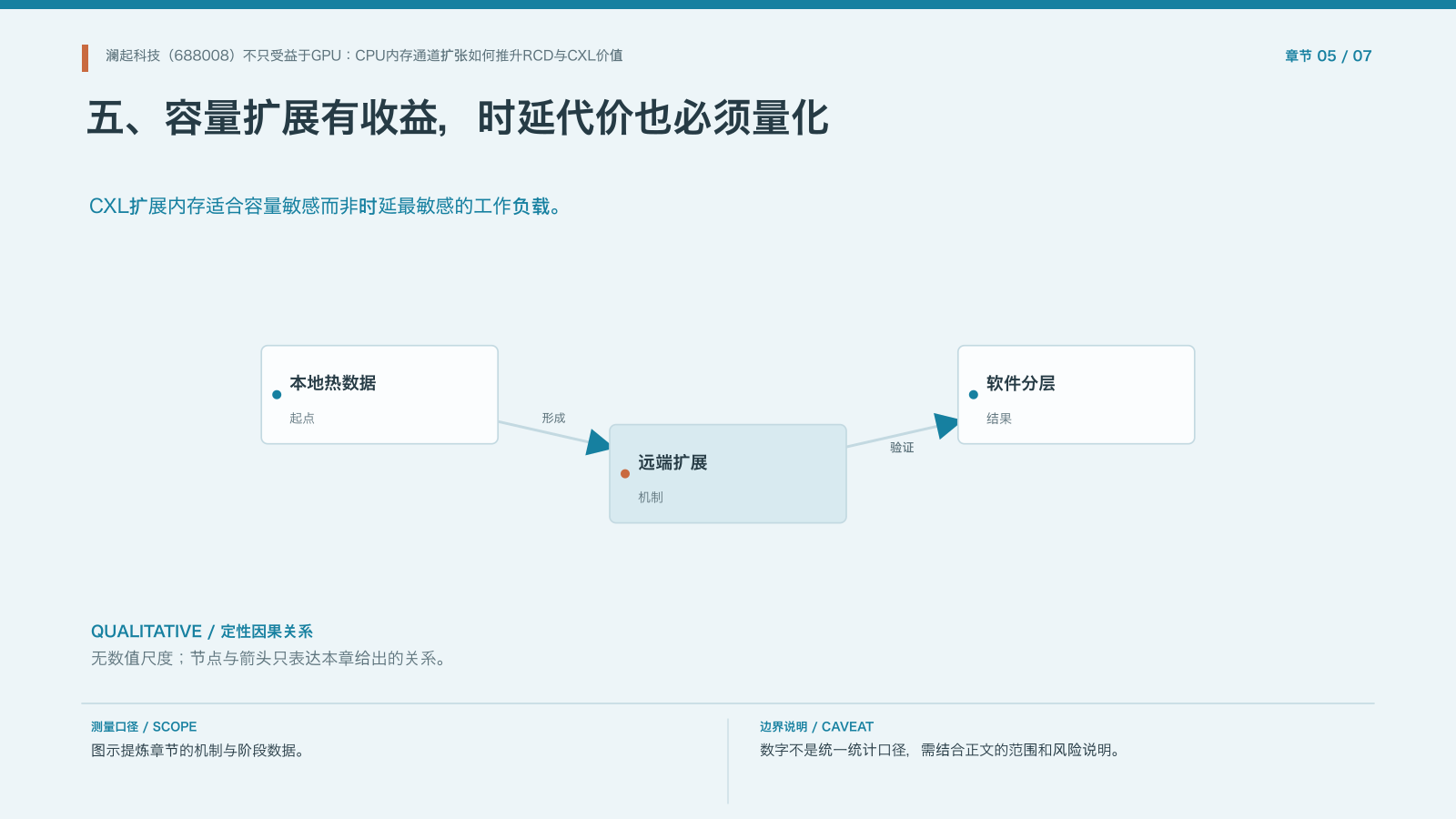The image size is (1456, 819).
Task: Click the 本地热数据 node card
Action: point(379,395)
